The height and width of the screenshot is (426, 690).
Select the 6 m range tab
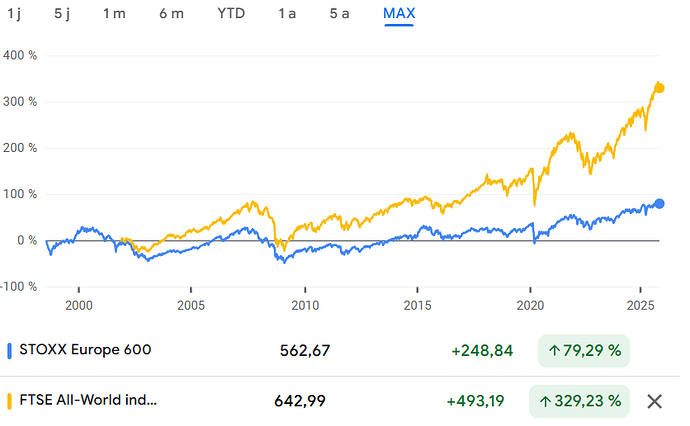click(x=171, y=14)
